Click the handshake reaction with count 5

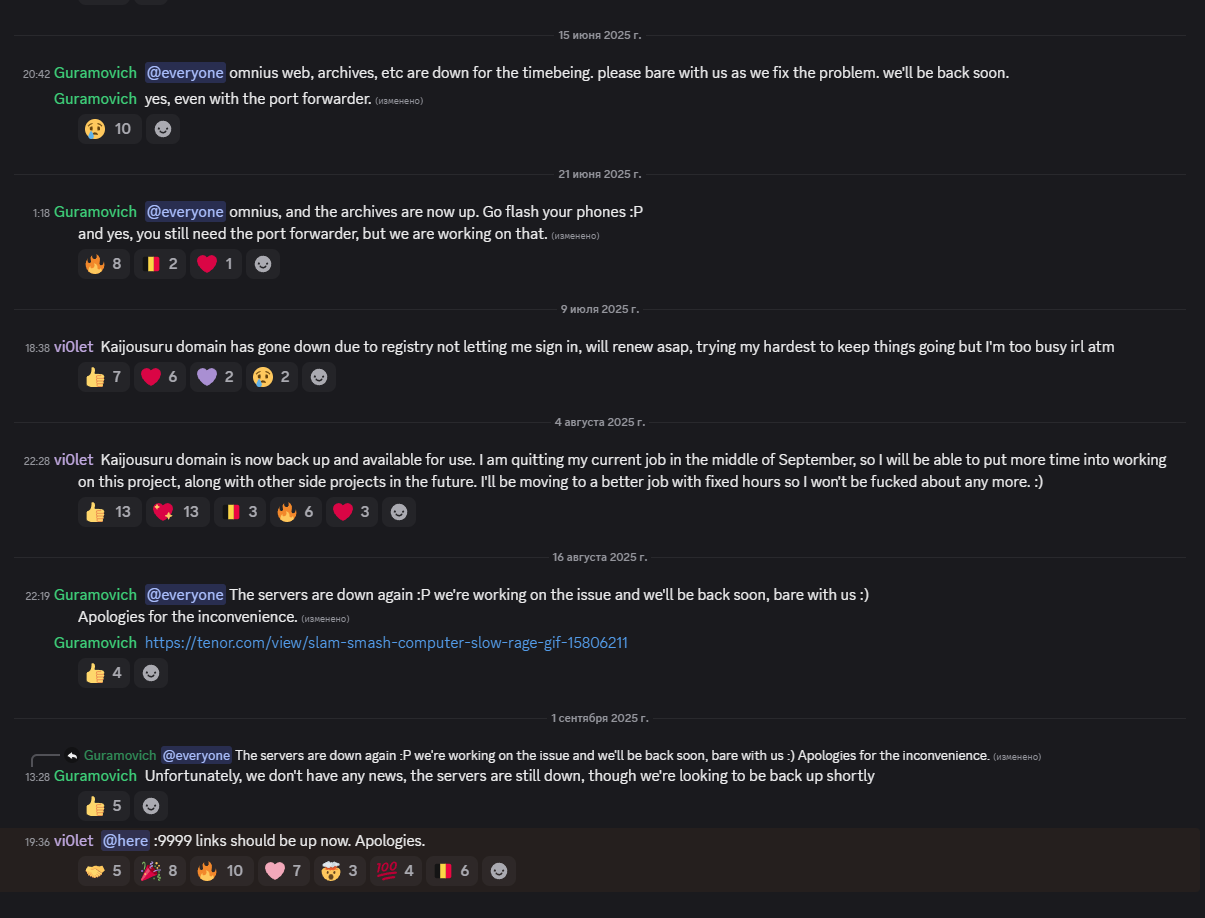104,871
